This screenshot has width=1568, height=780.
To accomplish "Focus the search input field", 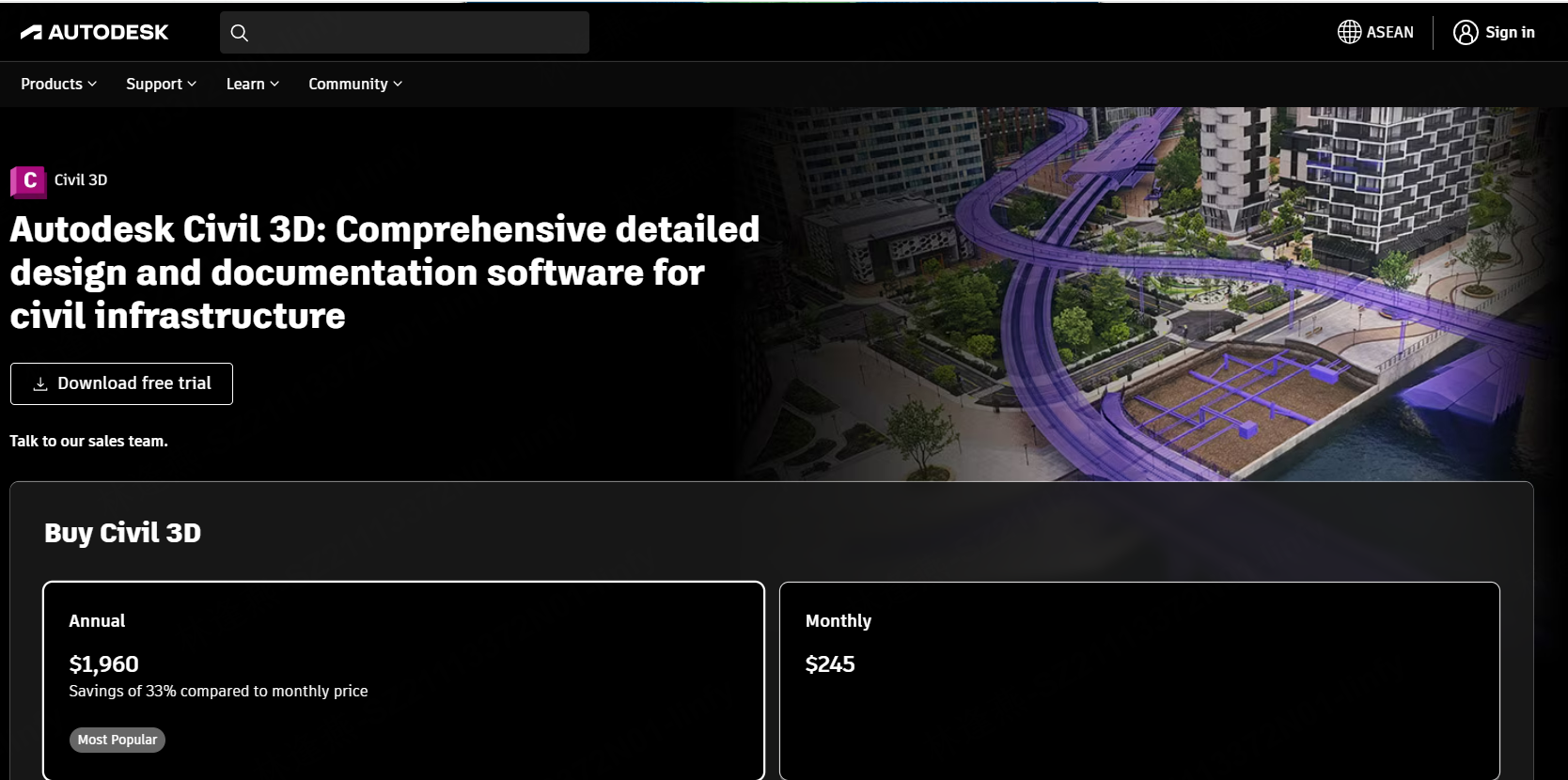I will click(x=404, y=33).
